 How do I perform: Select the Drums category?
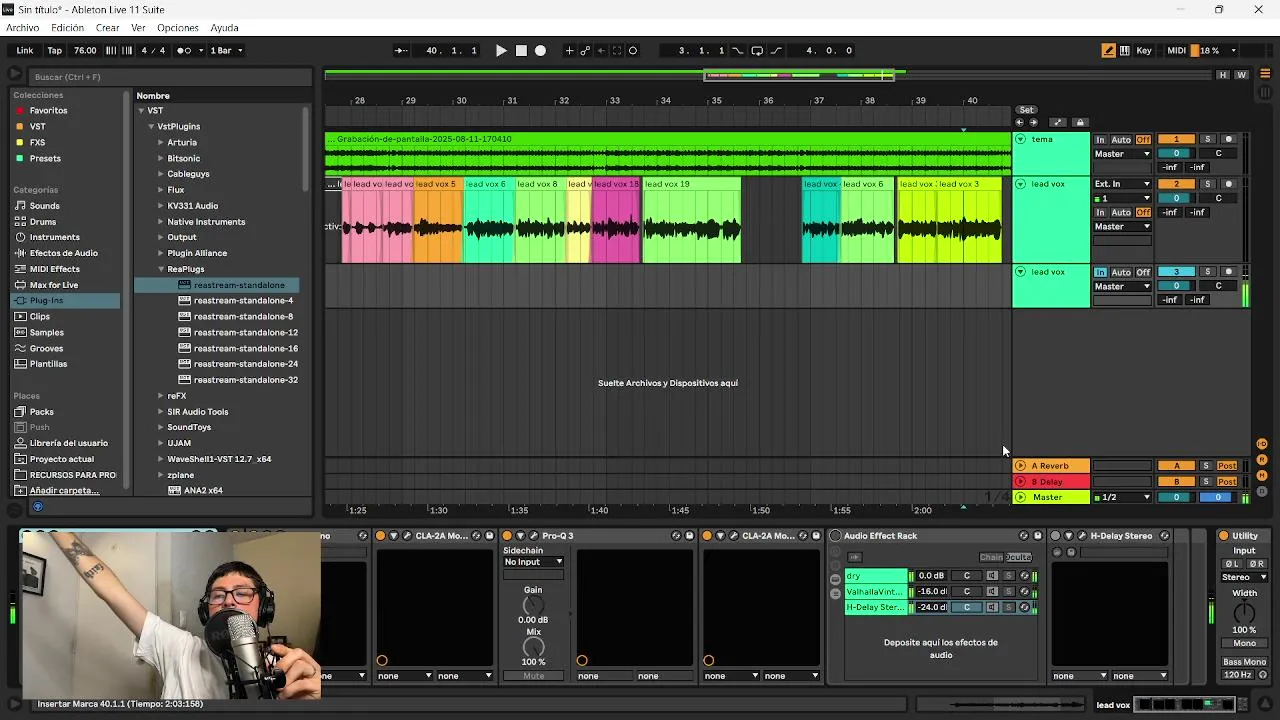(x=43, y=222)
